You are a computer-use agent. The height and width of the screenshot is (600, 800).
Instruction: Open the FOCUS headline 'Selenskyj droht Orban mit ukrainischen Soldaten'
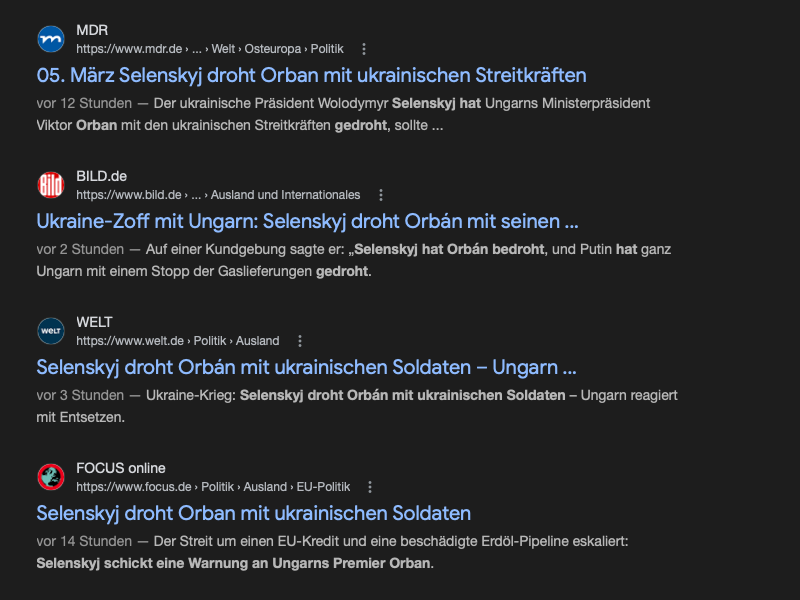tap(253, 513)
